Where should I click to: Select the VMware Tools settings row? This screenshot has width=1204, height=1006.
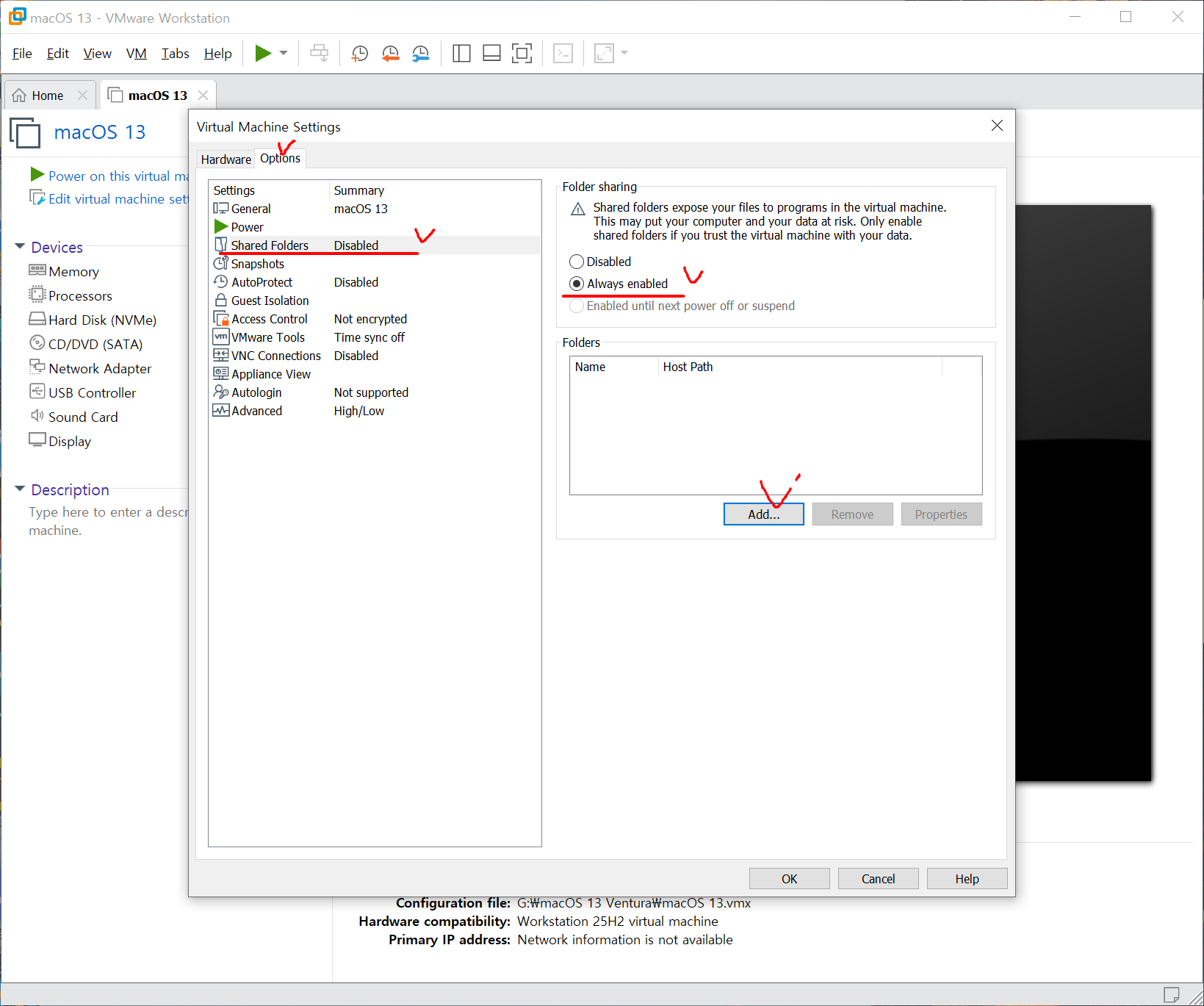pos(375,337)
